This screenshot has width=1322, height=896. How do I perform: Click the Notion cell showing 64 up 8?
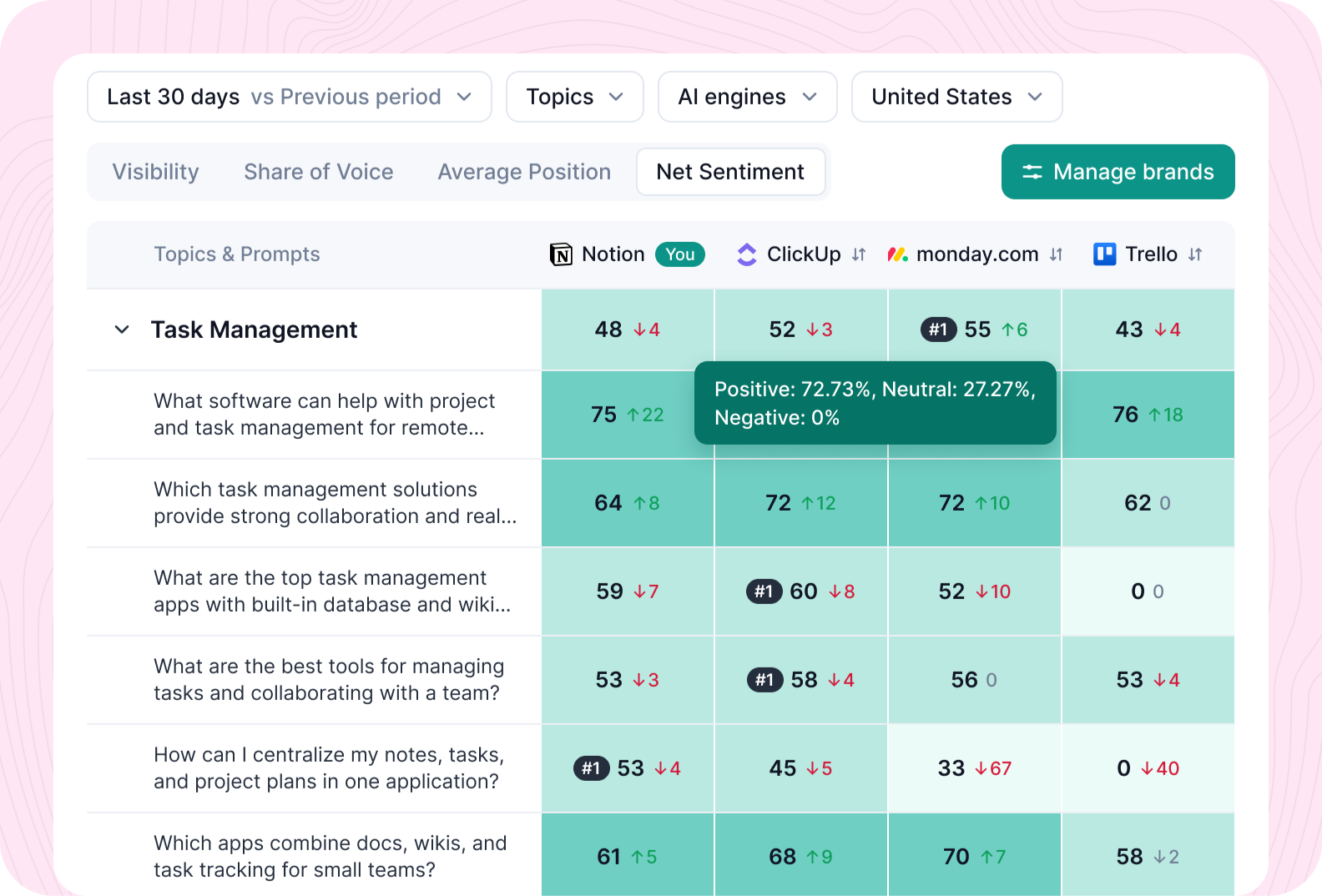[628, 503]
